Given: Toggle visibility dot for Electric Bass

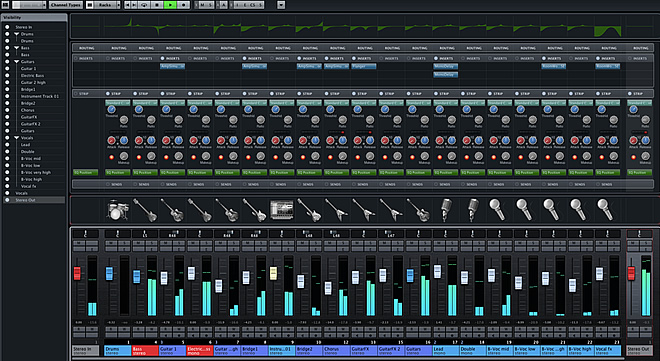Looking at the screenshot, I should tap(7, 75).
